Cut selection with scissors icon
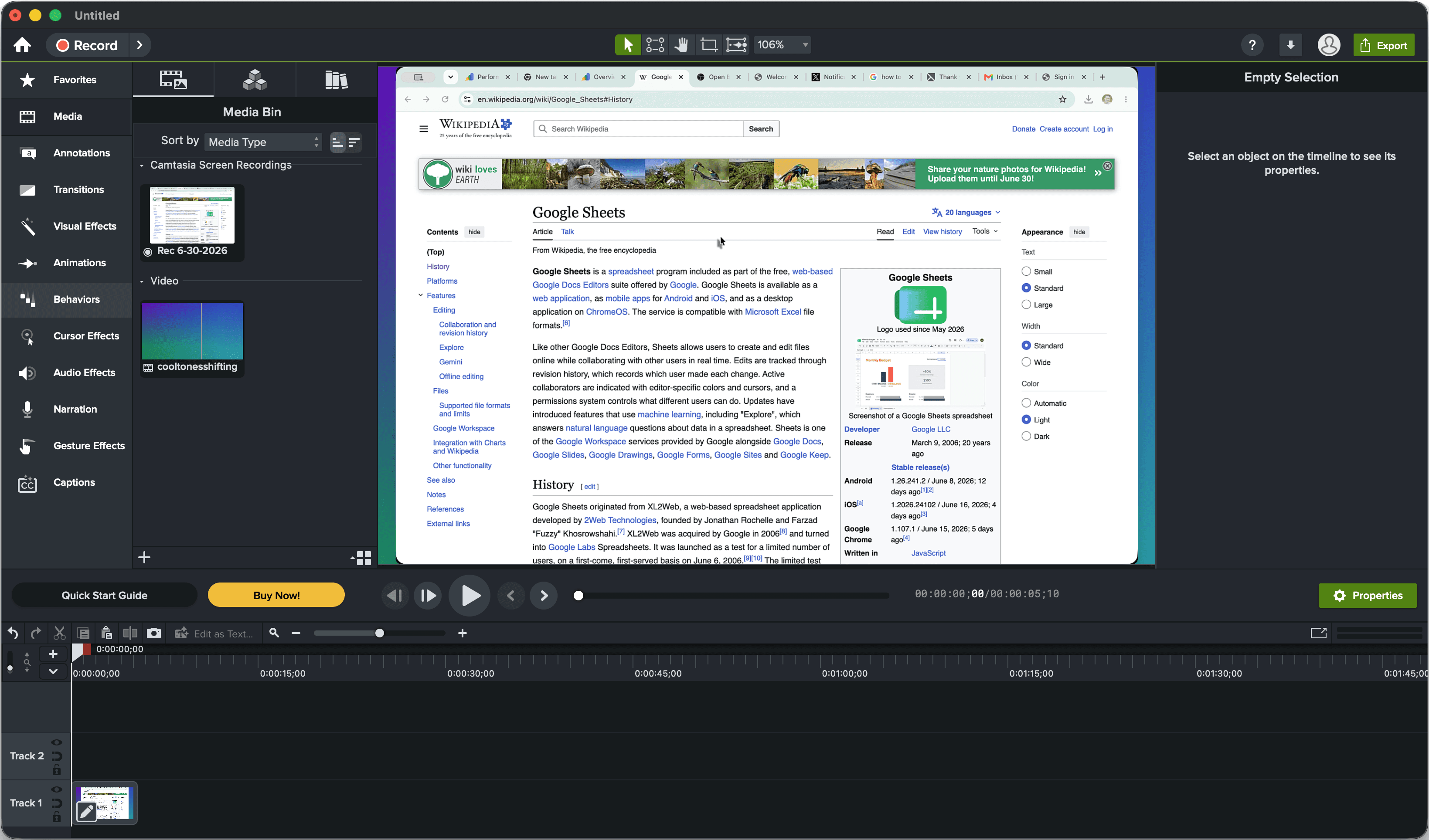 click(x=60, y=633)
